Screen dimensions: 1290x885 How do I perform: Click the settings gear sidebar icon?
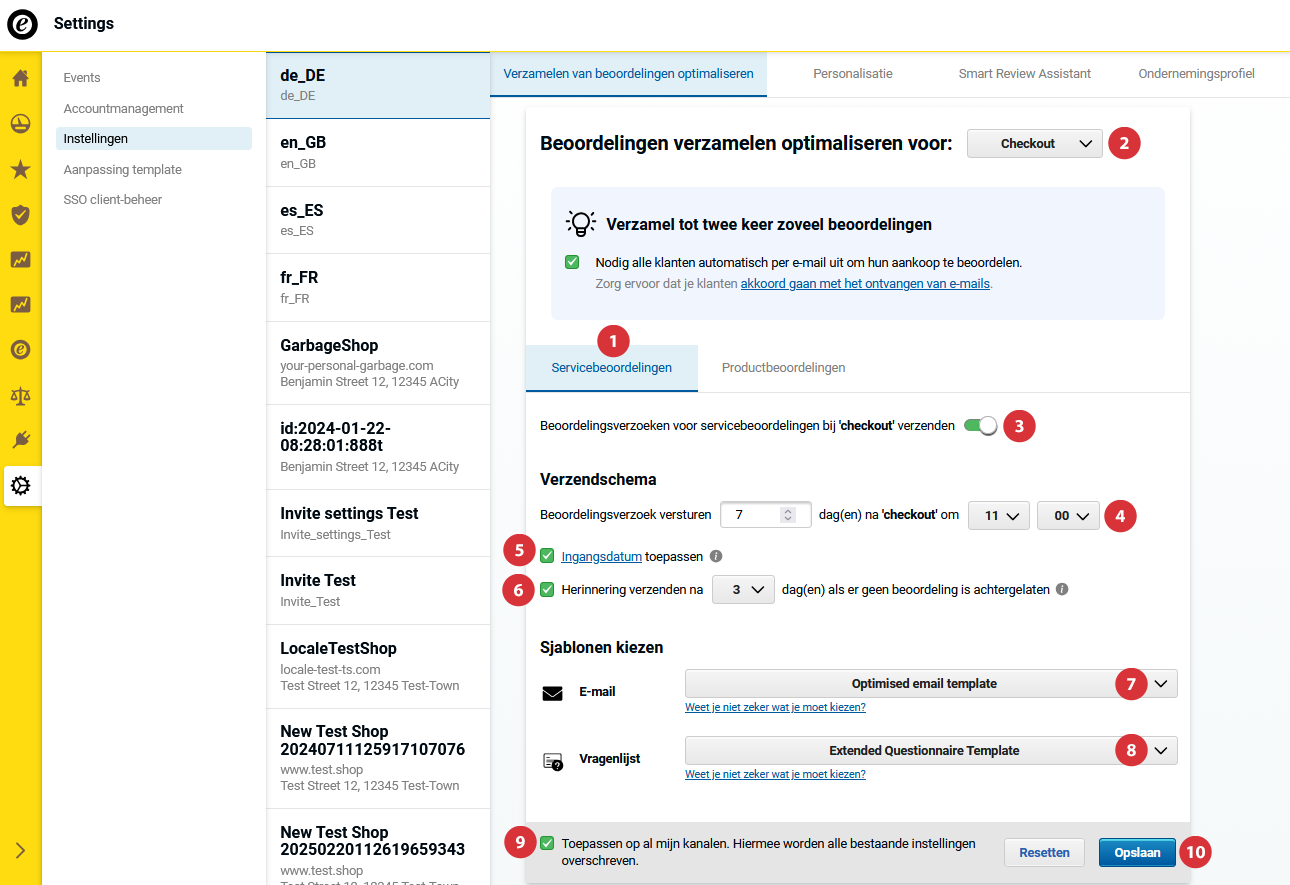20,486
